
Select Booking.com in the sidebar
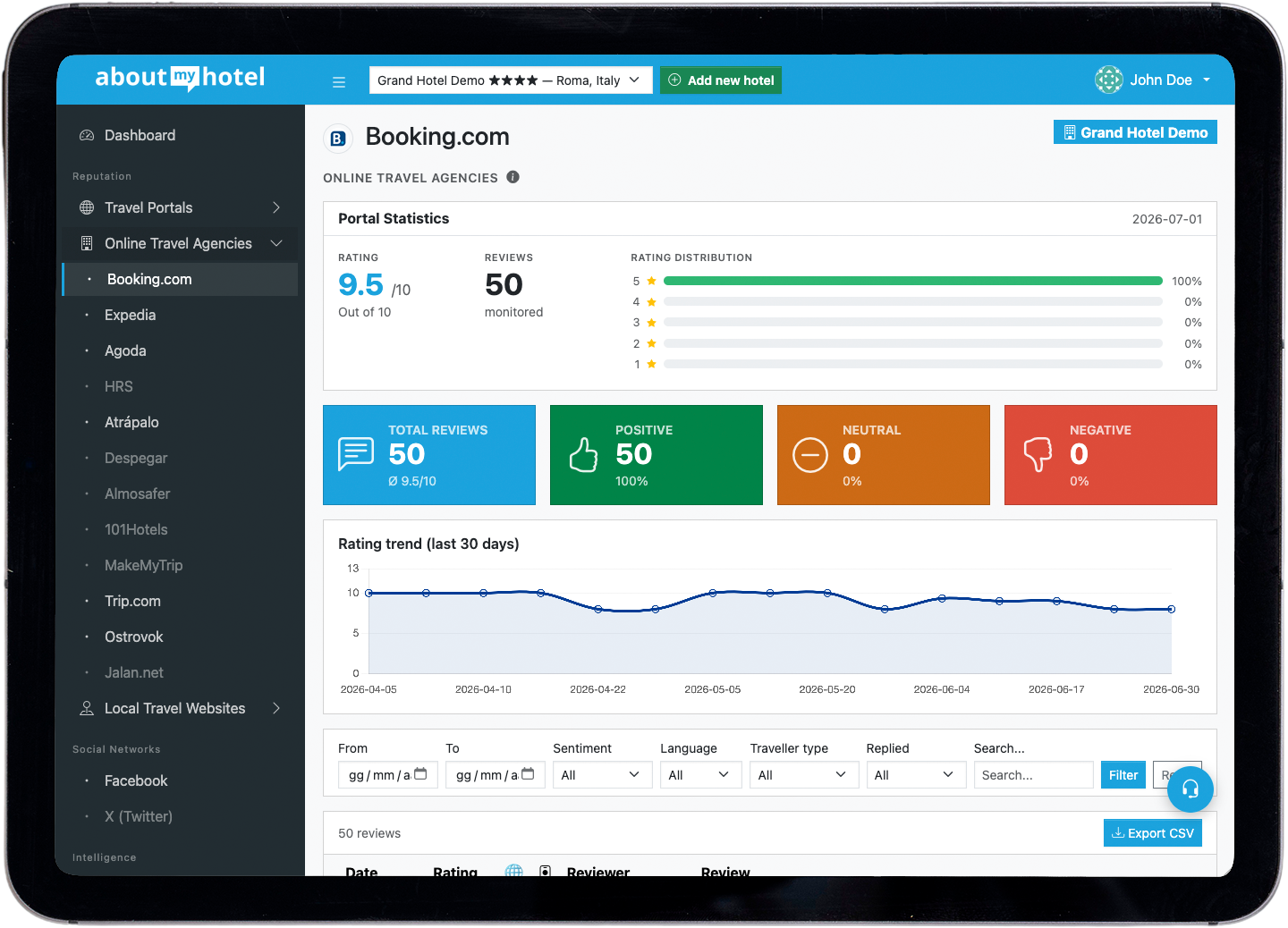[x=180, y=279]
